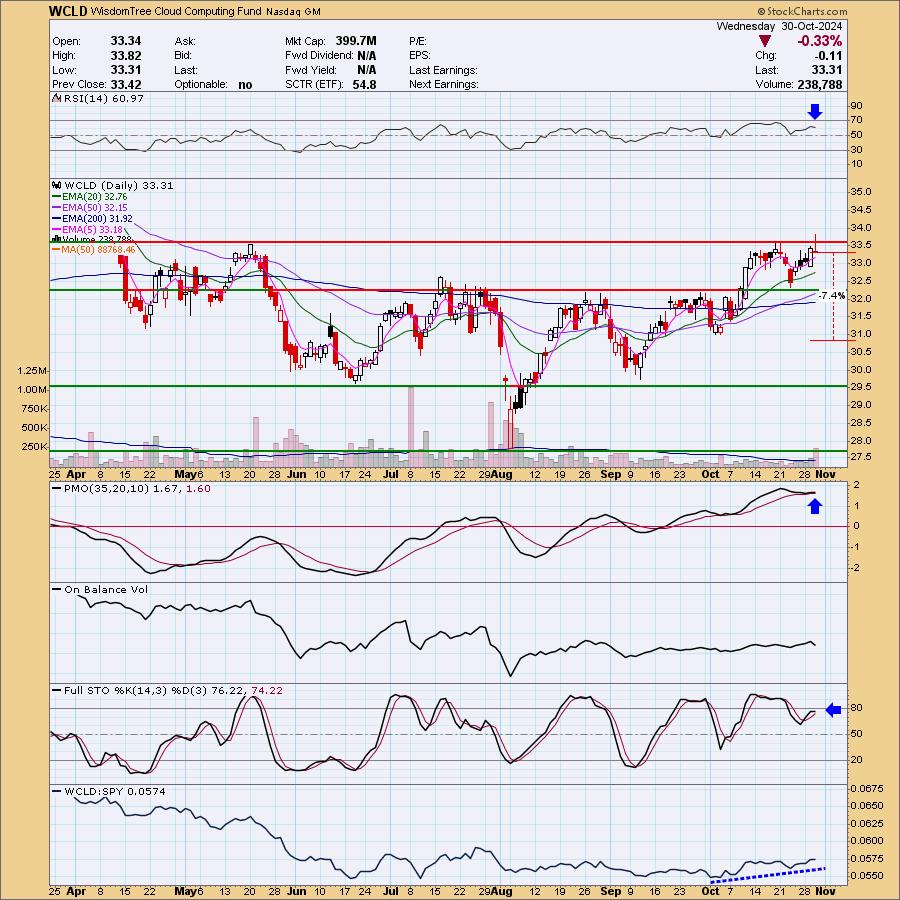
Task: Click the Fwd Dividend label
Action: pyautogui.click(x=319, y=56)
